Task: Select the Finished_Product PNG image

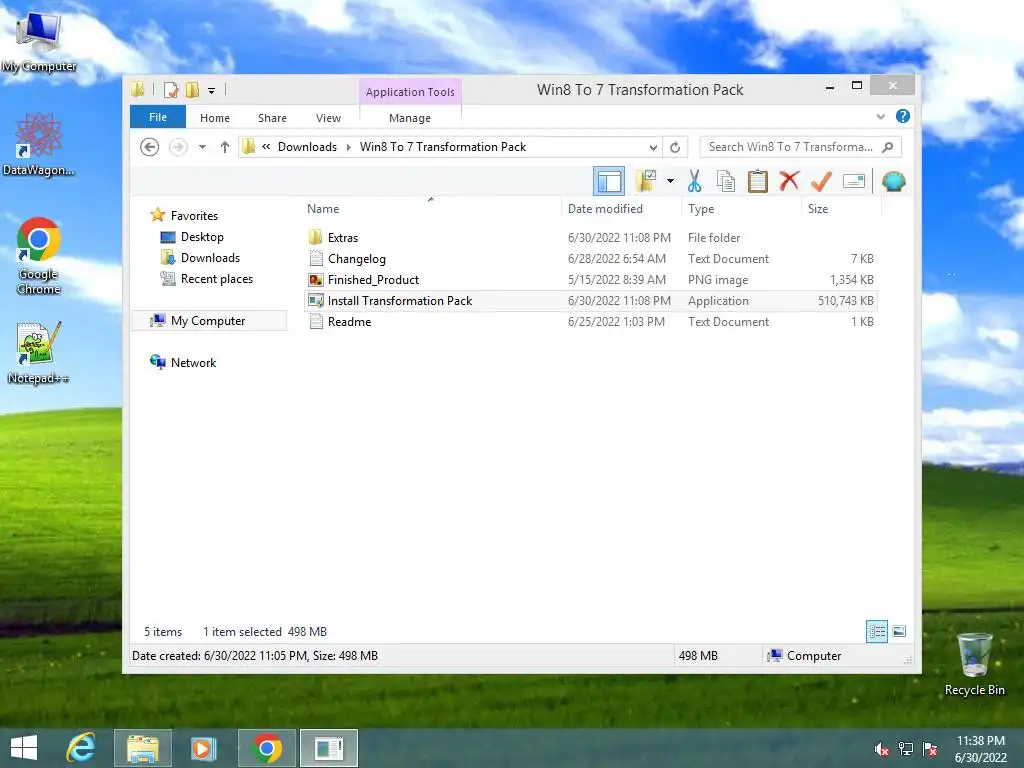Action: click(x=590, y=280)
